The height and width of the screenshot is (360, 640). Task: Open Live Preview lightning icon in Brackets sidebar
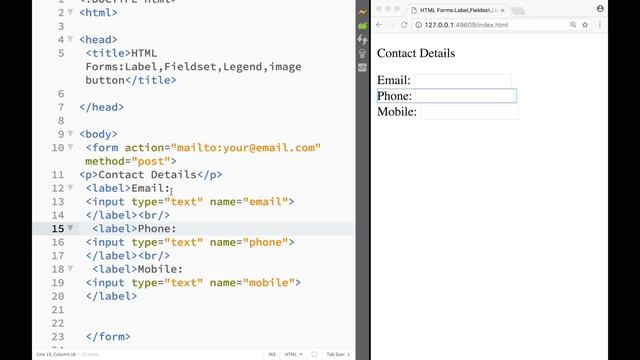[362, 12]
